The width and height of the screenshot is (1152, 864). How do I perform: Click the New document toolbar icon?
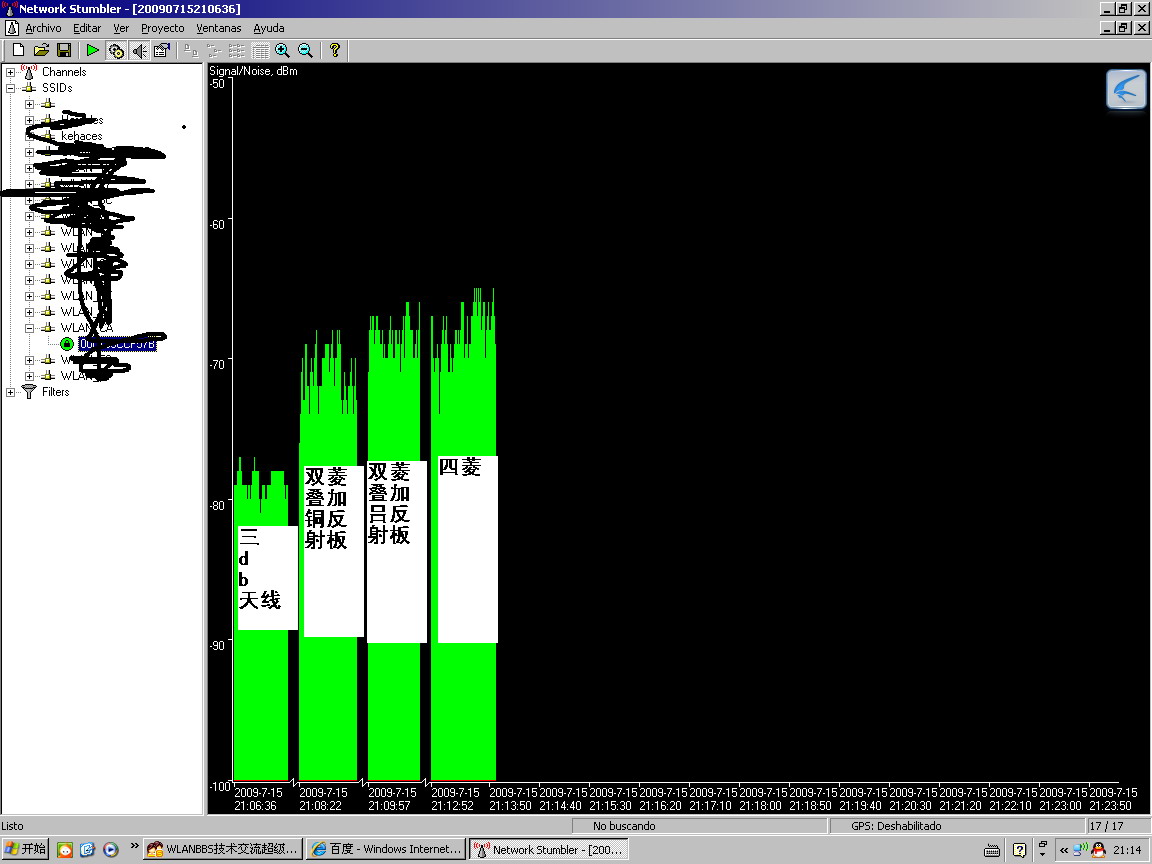[x=18, y=50]
